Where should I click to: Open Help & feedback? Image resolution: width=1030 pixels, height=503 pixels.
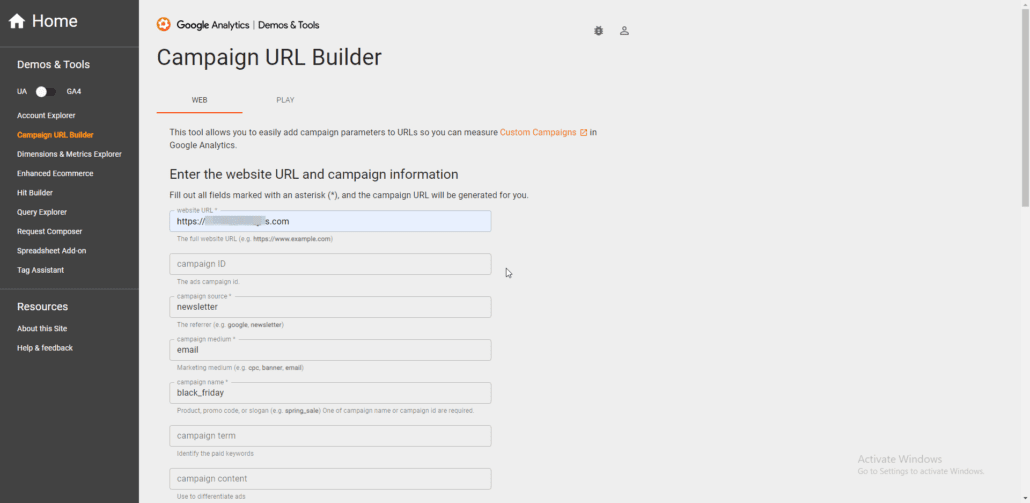tap(45, 348)
